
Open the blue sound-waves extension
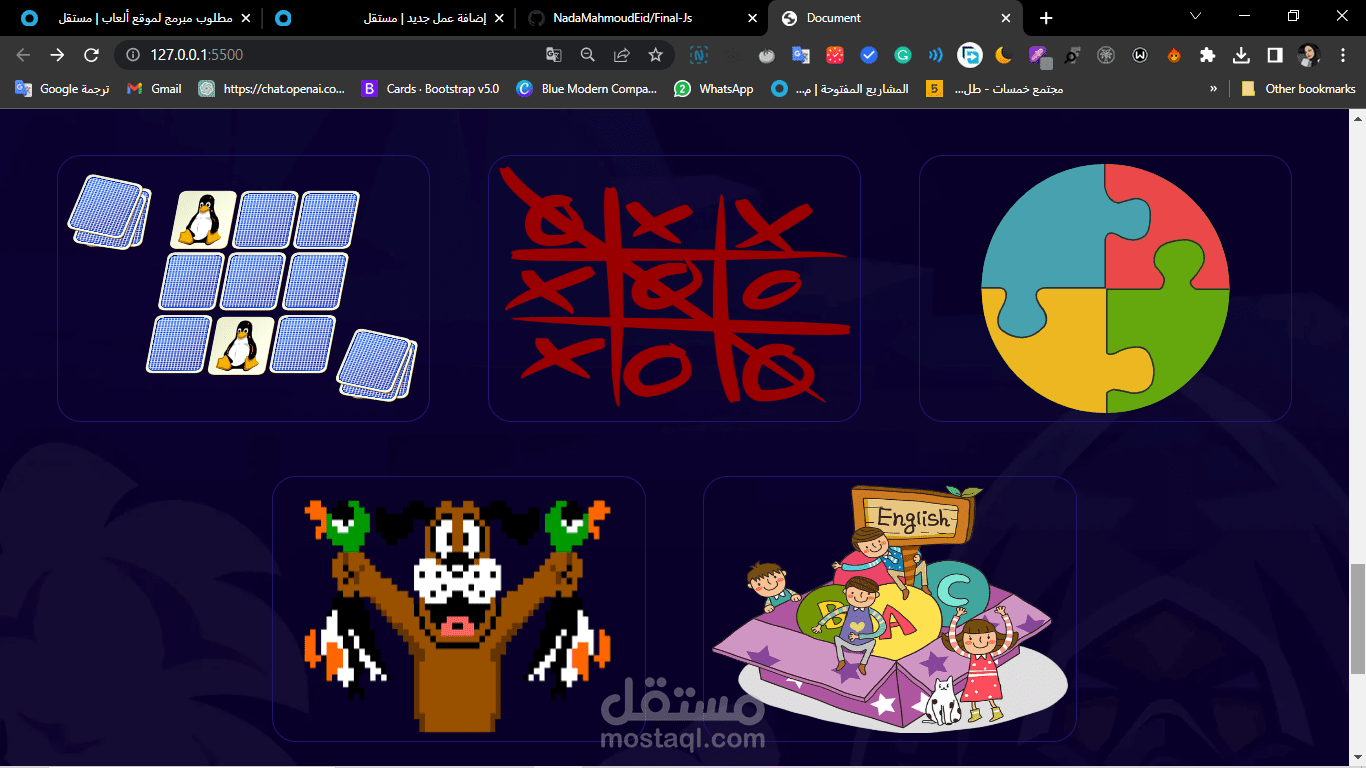[x=936, y=55]
